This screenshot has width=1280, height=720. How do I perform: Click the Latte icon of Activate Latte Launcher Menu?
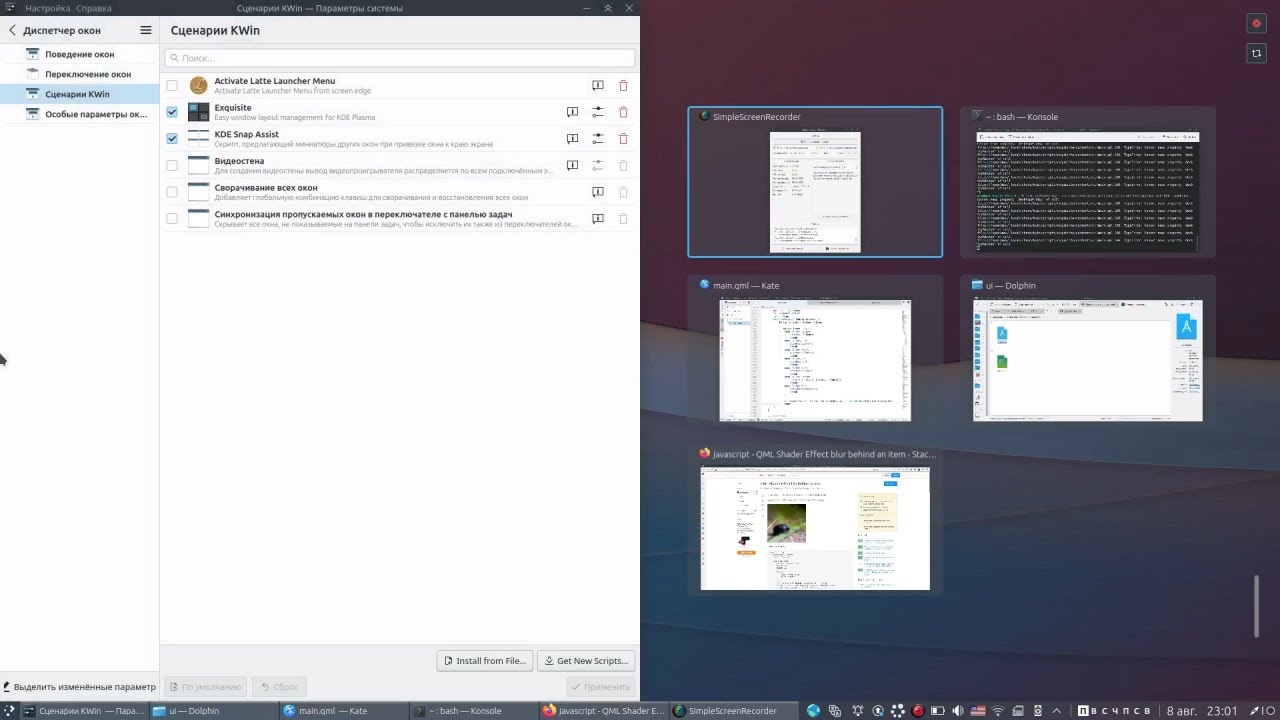[198, 86]
